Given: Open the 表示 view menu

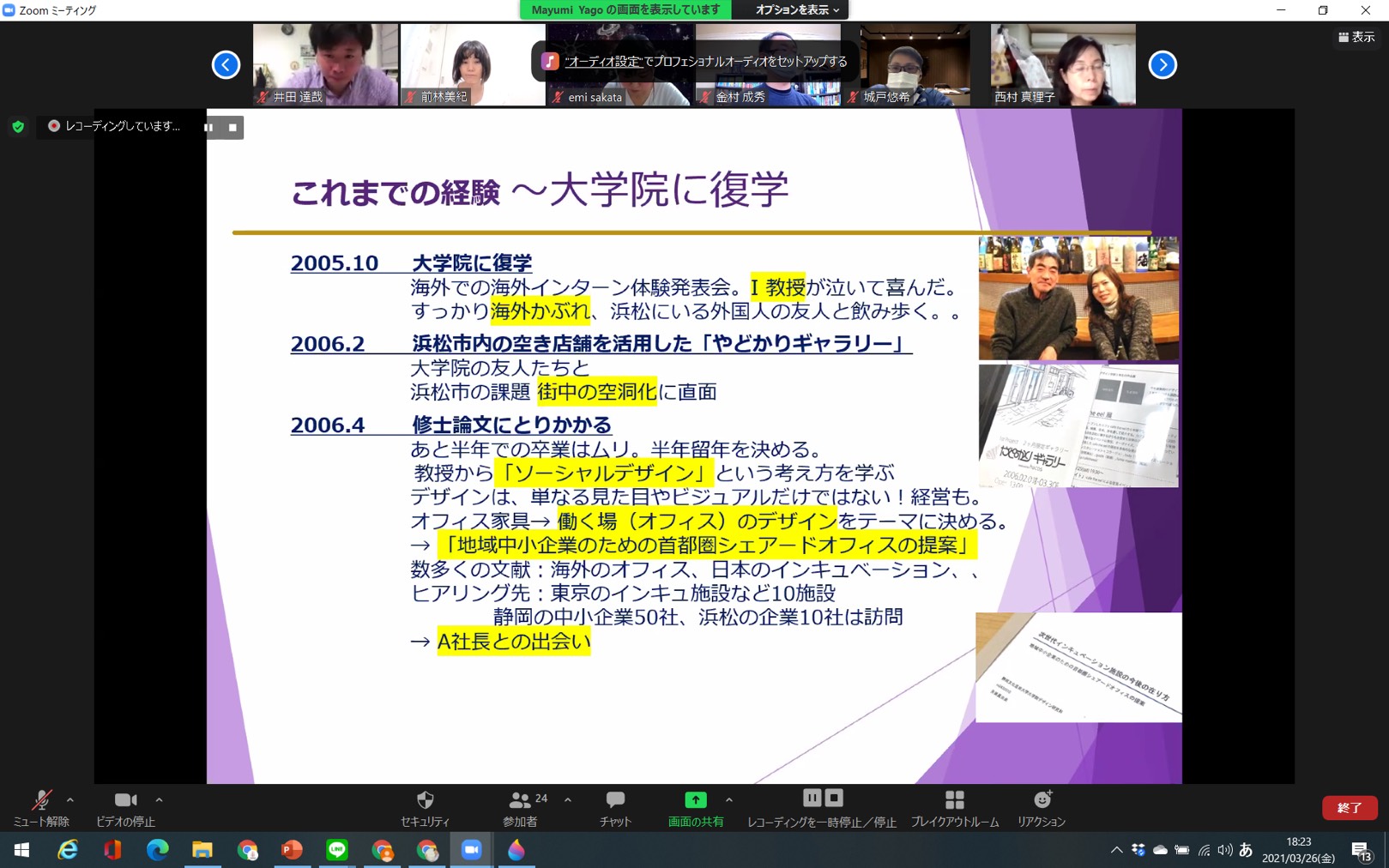Looking at the screenshot, I should coord(1356,37).
